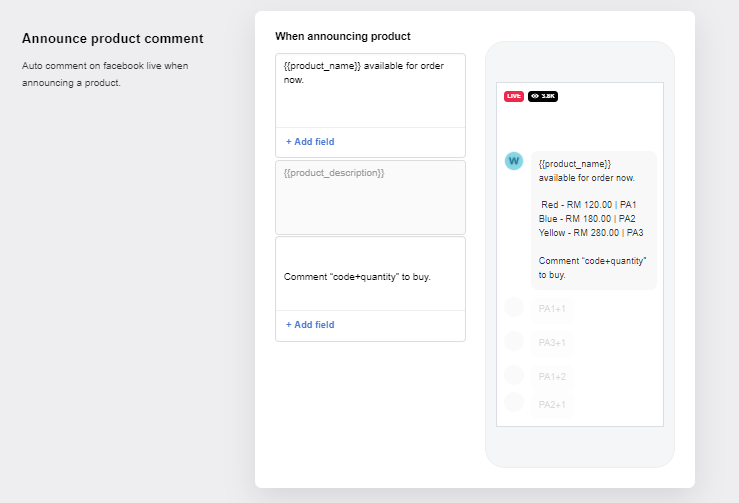Select the announcement comment bubble in preview
739x503 pixels.
tap(594, 220)
